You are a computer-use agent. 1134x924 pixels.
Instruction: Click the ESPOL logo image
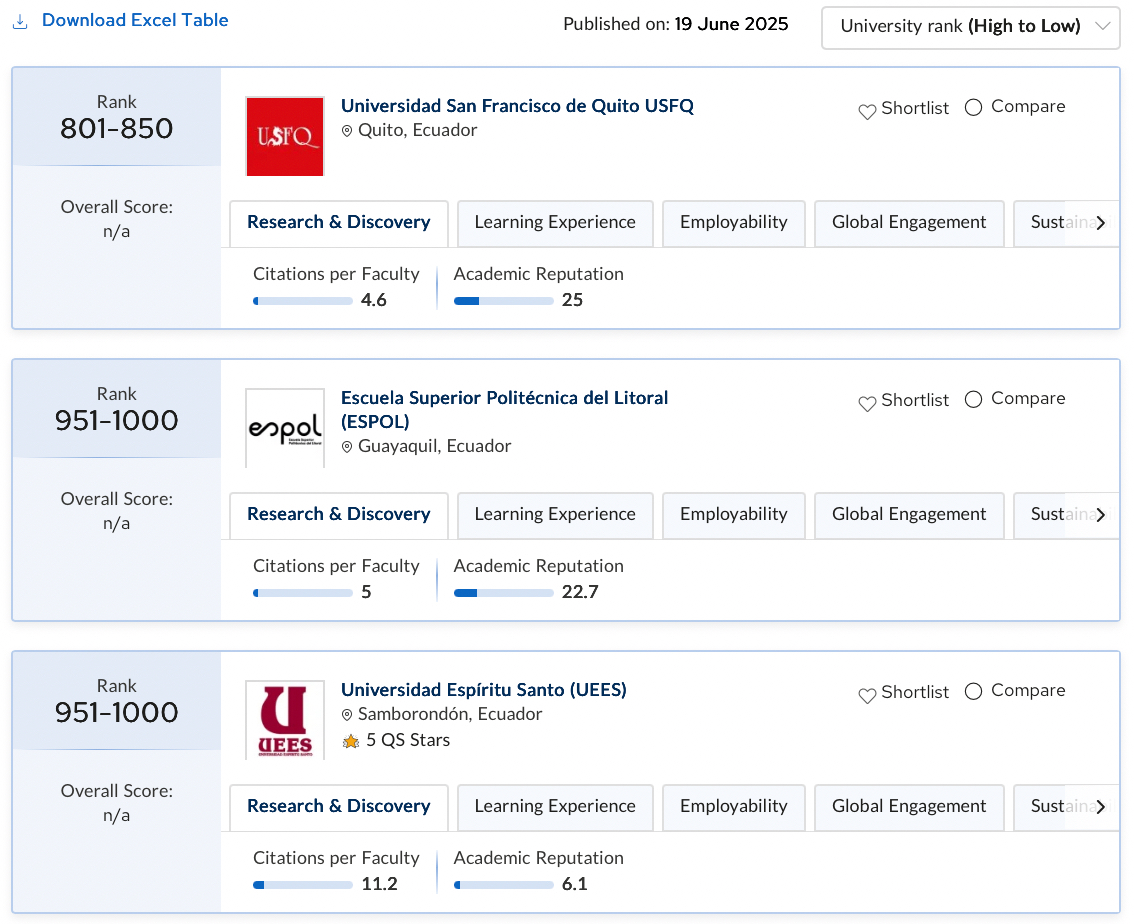(x=285, y=428)
